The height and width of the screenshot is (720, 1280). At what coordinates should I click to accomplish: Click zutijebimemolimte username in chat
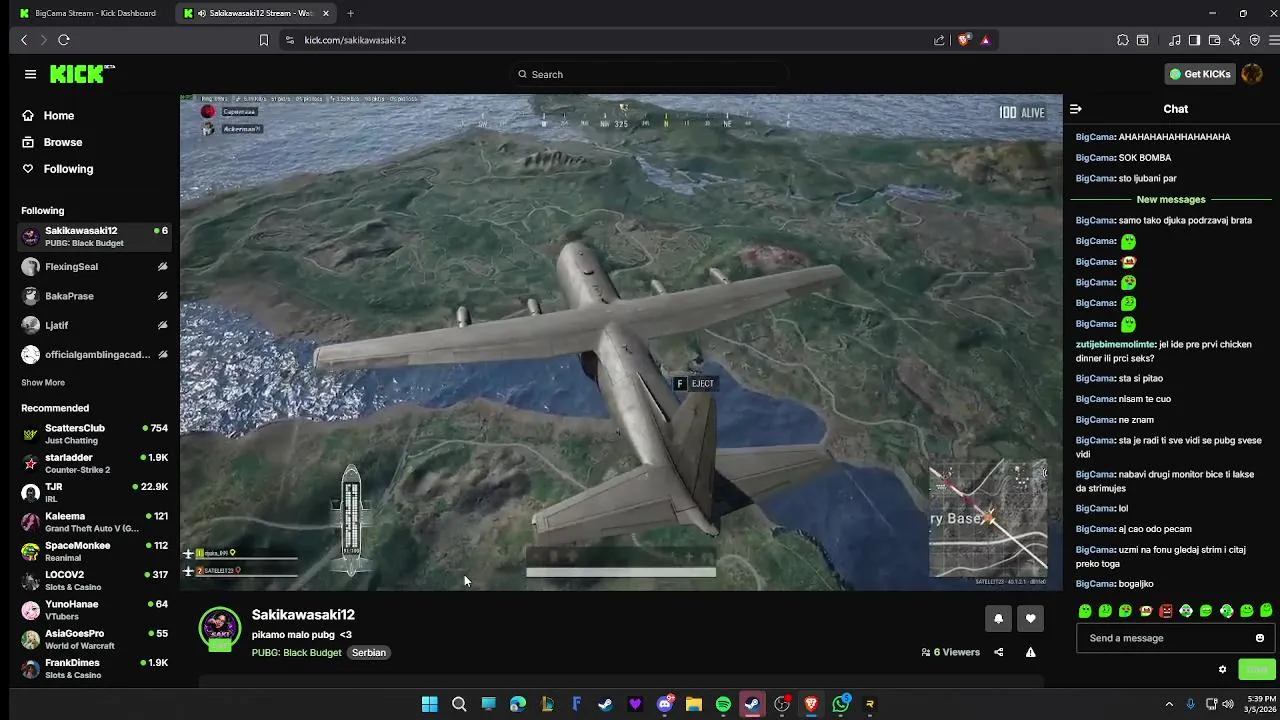(x=1115, y=344)
